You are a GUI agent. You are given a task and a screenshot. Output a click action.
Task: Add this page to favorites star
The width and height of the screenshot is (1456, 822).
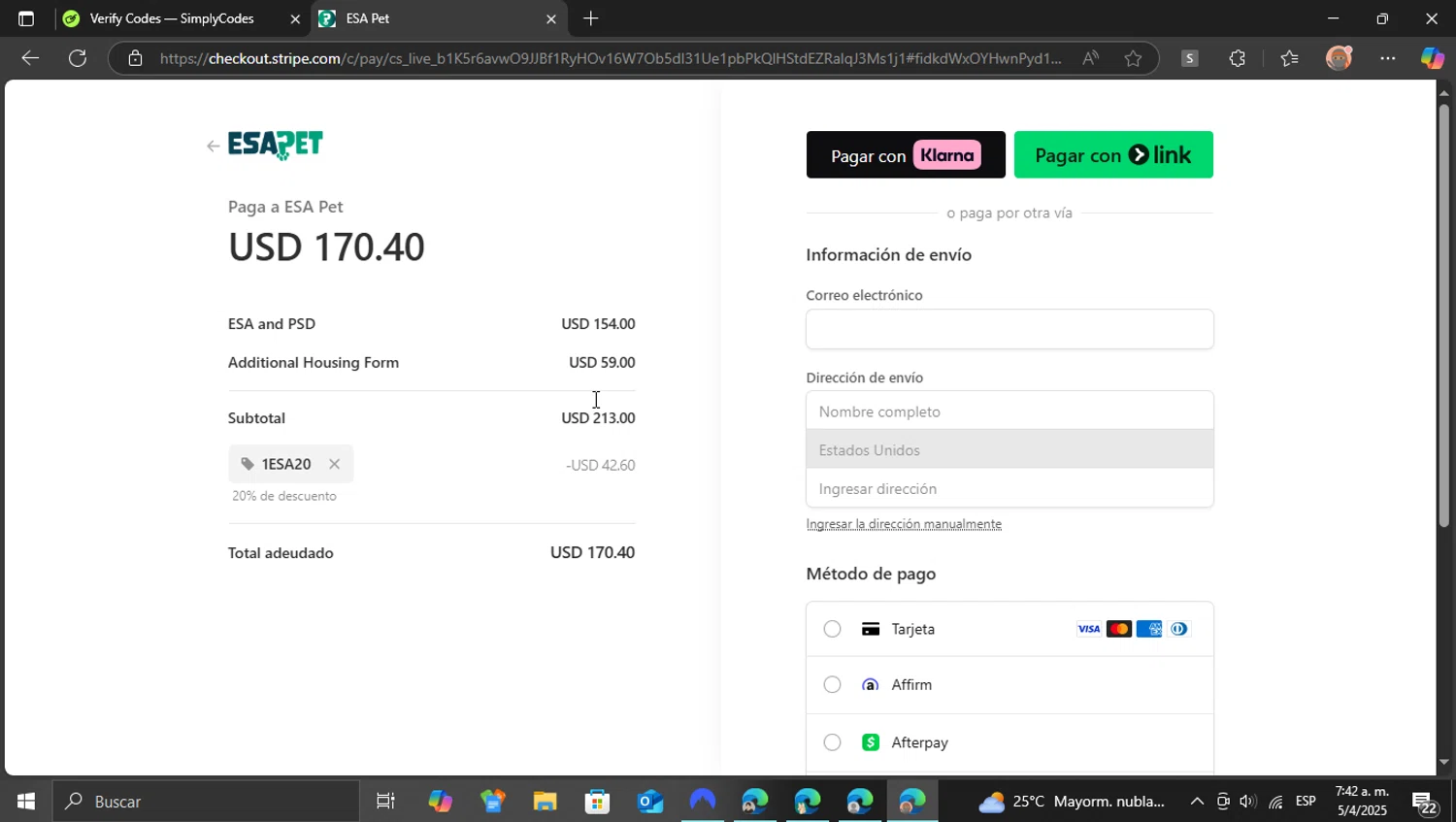[x=1133, y=58]
